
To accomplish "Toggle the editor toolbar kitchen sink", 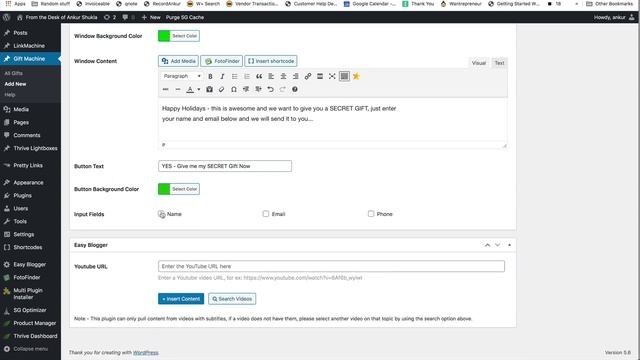I will click(x=344, y=76).
